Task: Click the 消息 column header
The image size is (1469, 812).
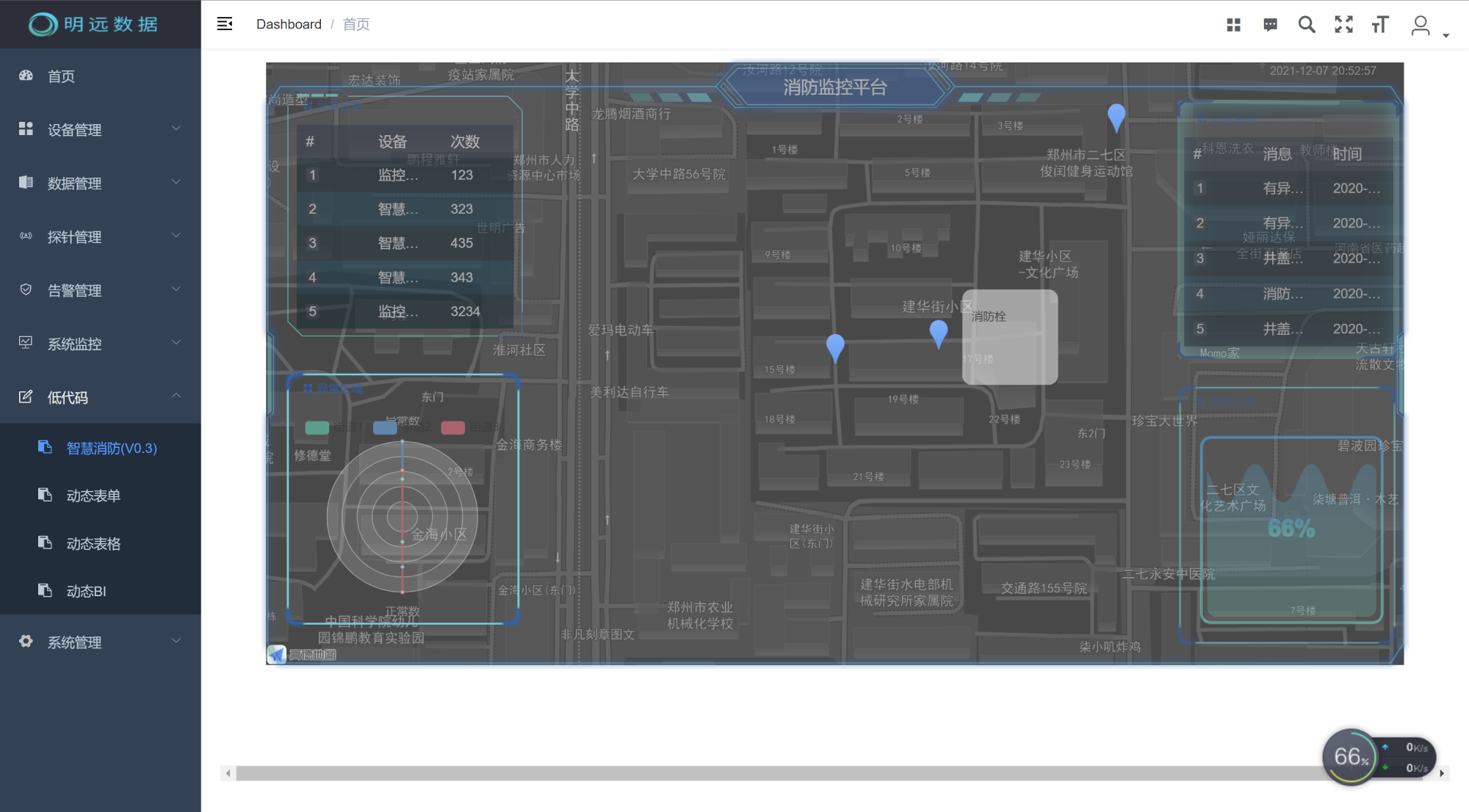Action: (1277, 154)
